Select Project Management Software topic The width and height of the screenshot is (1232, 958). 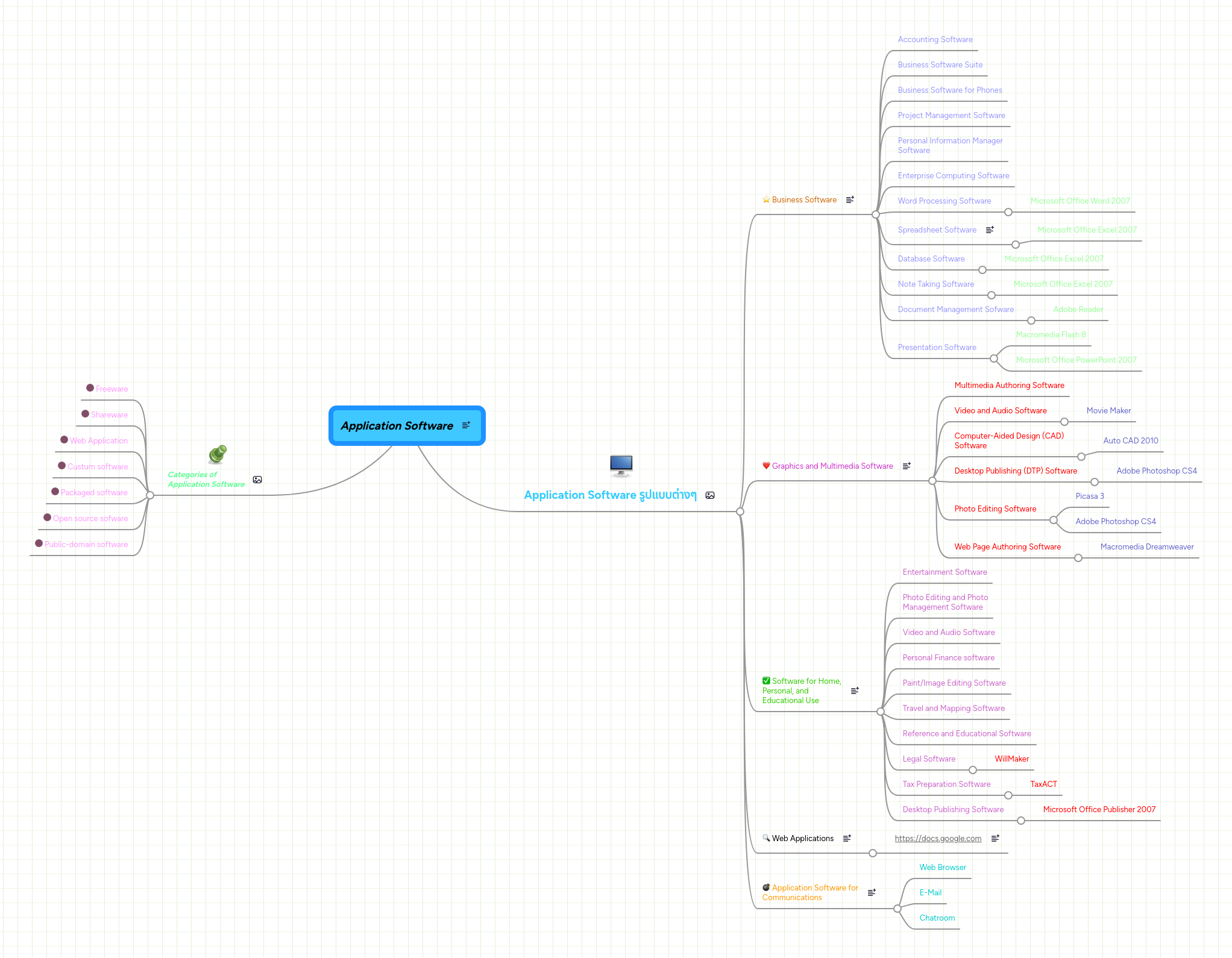tap(951, 116)
